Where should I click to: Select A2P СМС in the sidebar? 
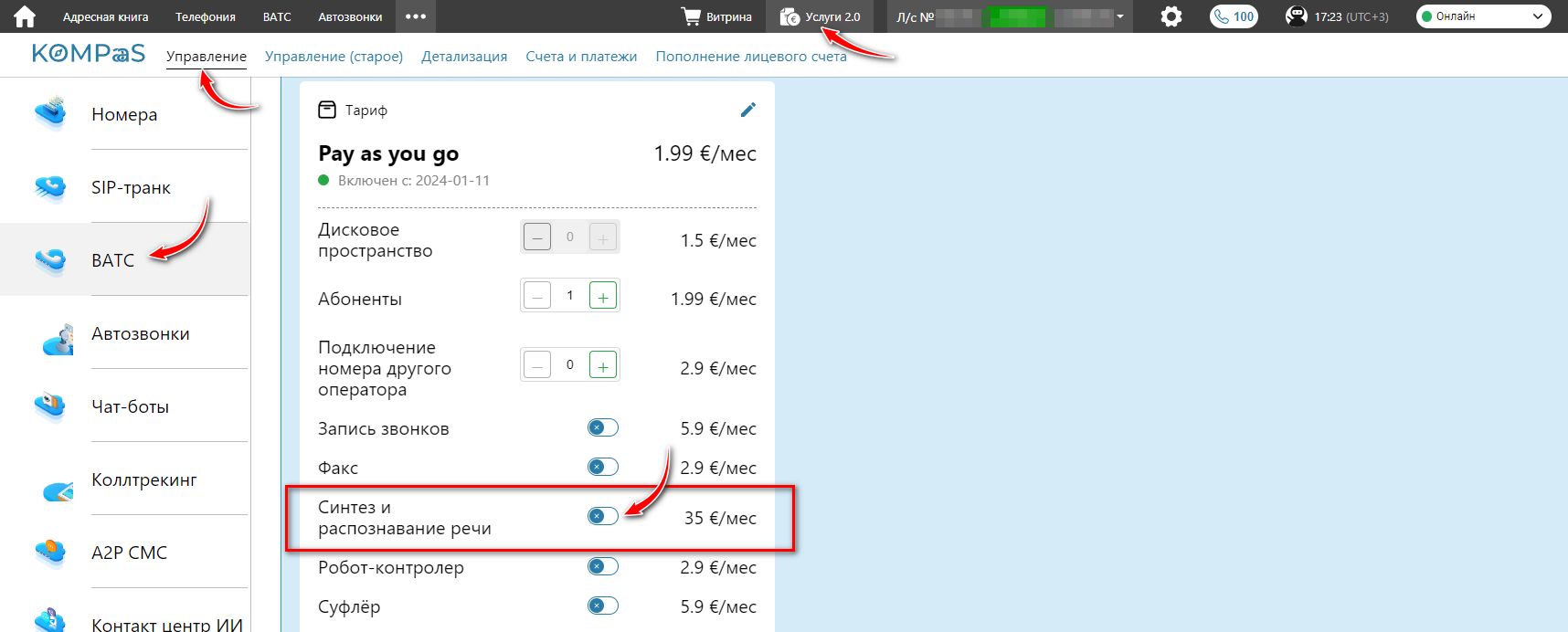[129, 553]
